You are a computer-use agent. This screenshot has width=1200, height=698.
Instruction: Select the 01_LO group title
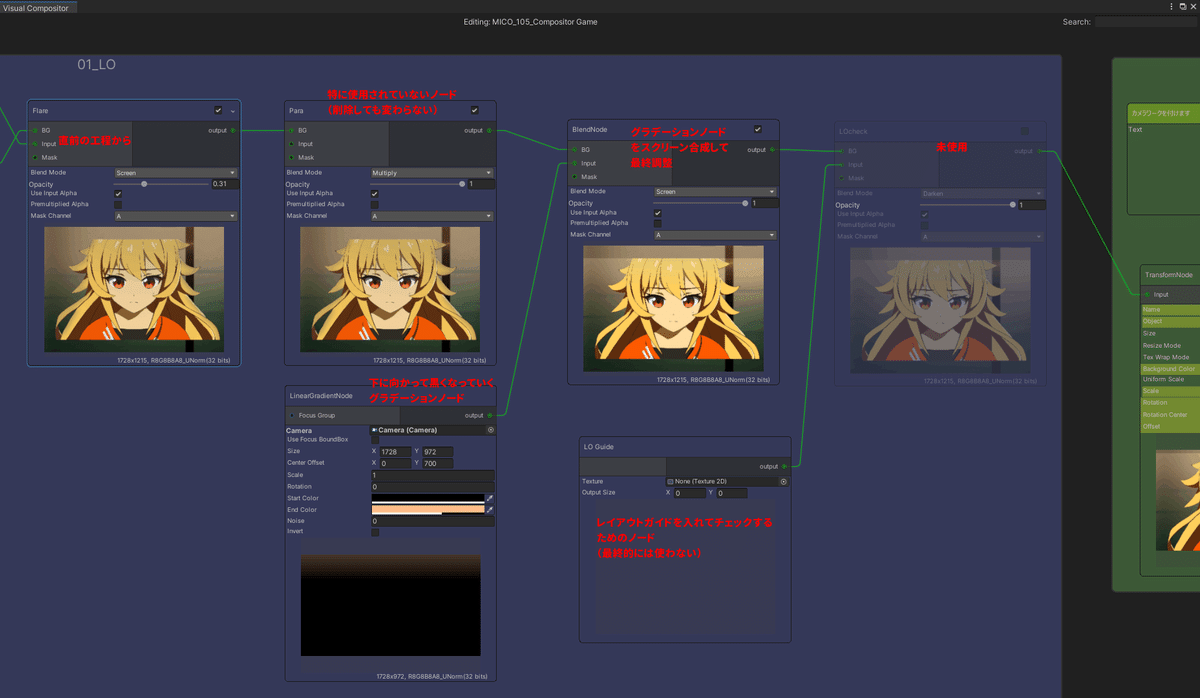click(x=97, y=65)
